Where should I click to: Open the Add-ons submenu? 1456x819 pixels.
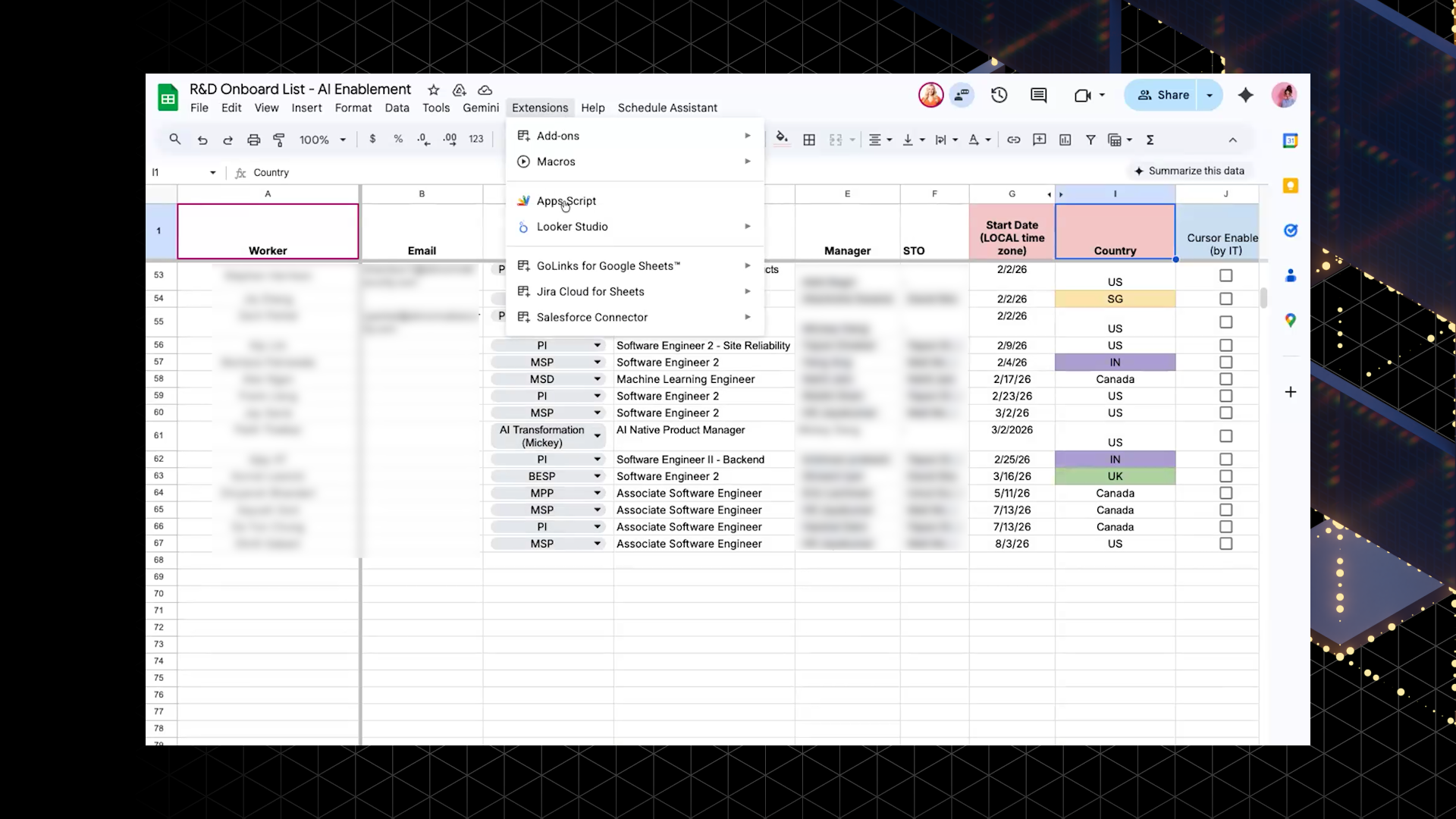(635, 136)
